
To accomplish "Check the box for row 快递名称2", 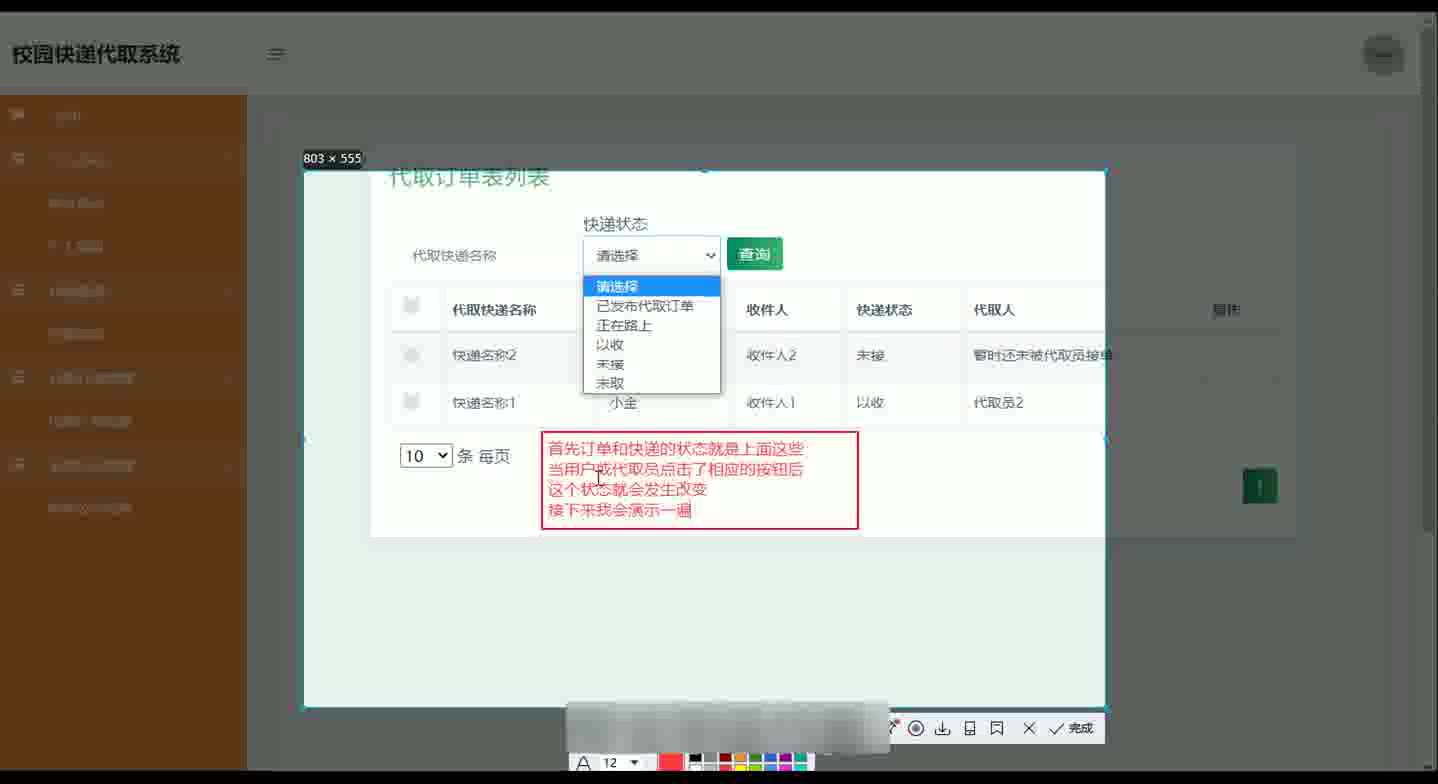I will click(x=411, y=354).
